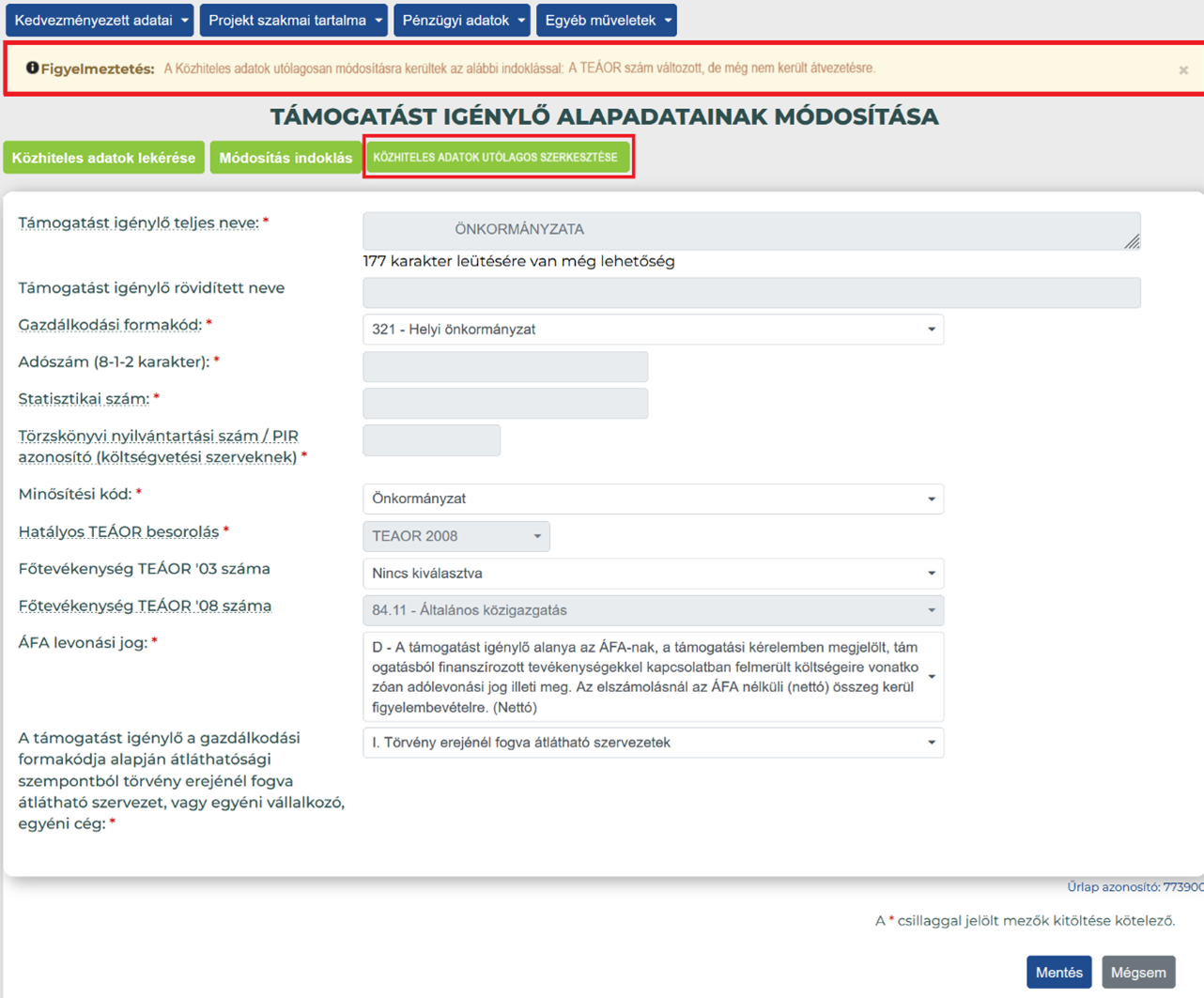Open the Gazdálkodási formakód dropdown

click(653, 330)
